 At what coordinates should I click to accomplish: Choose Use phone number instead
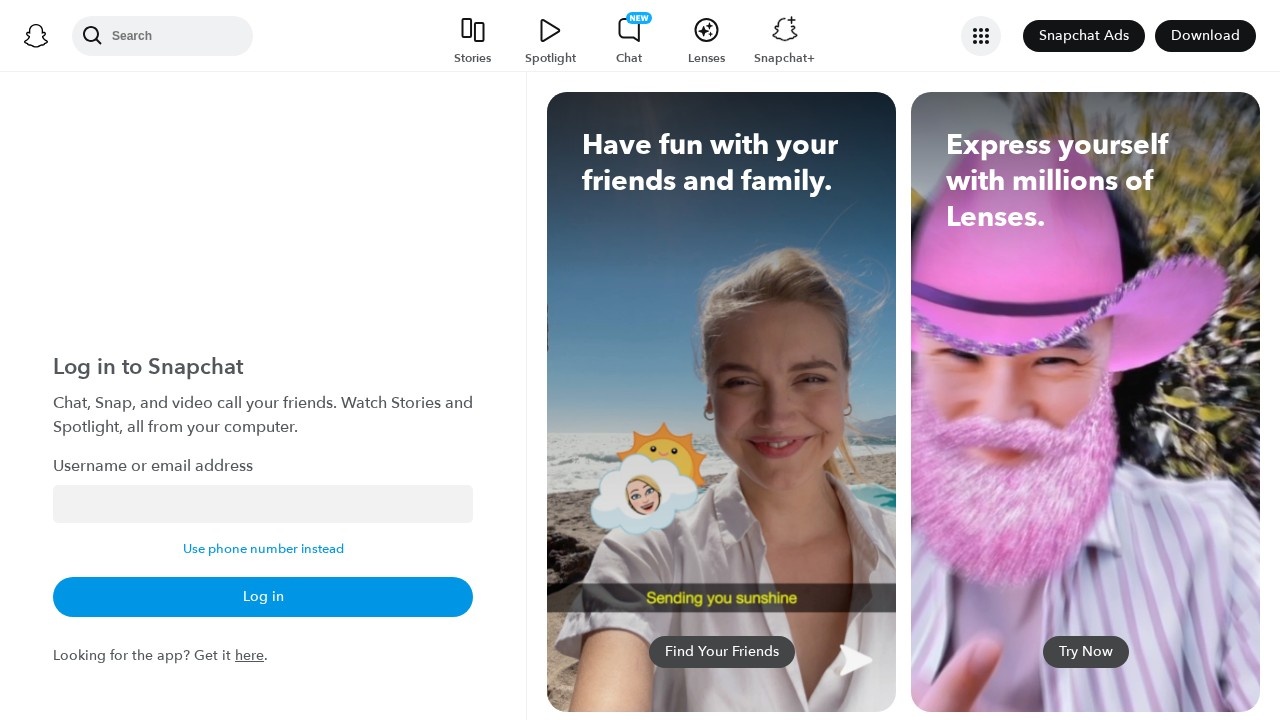click(263, 549)
